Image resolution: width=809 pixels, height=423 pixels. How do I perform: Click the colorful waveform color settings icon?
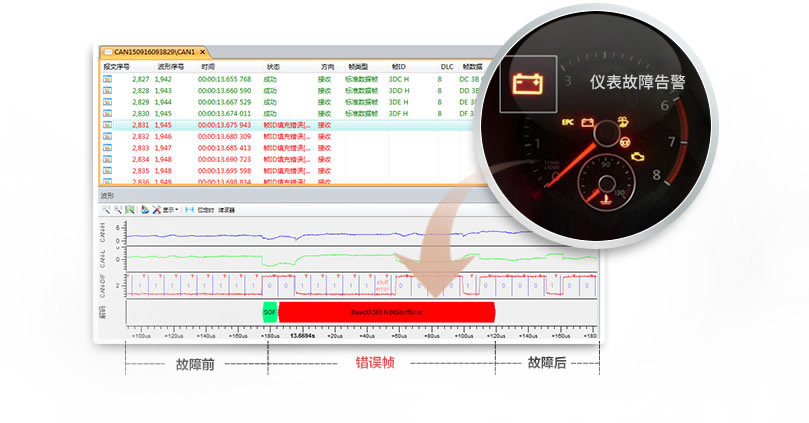click(145, 209)
